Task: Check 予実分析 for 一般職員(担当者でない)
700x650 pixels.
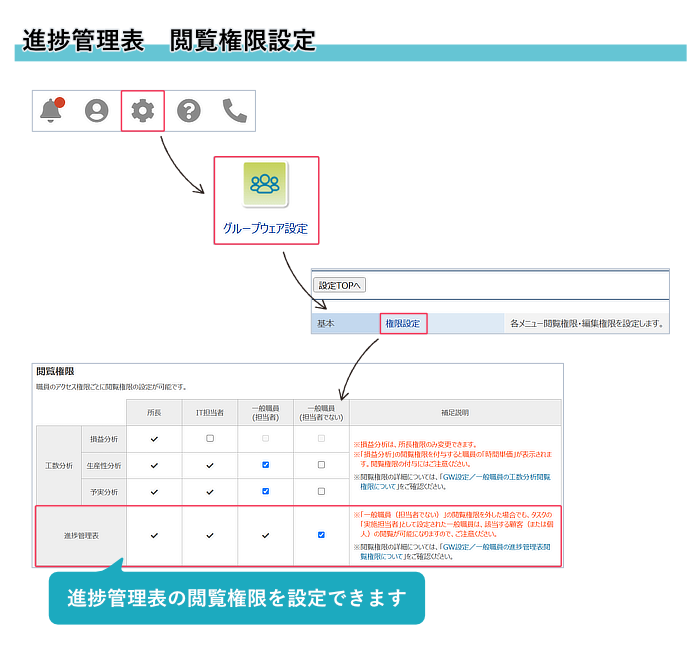Action: click(x=321, y=491)
